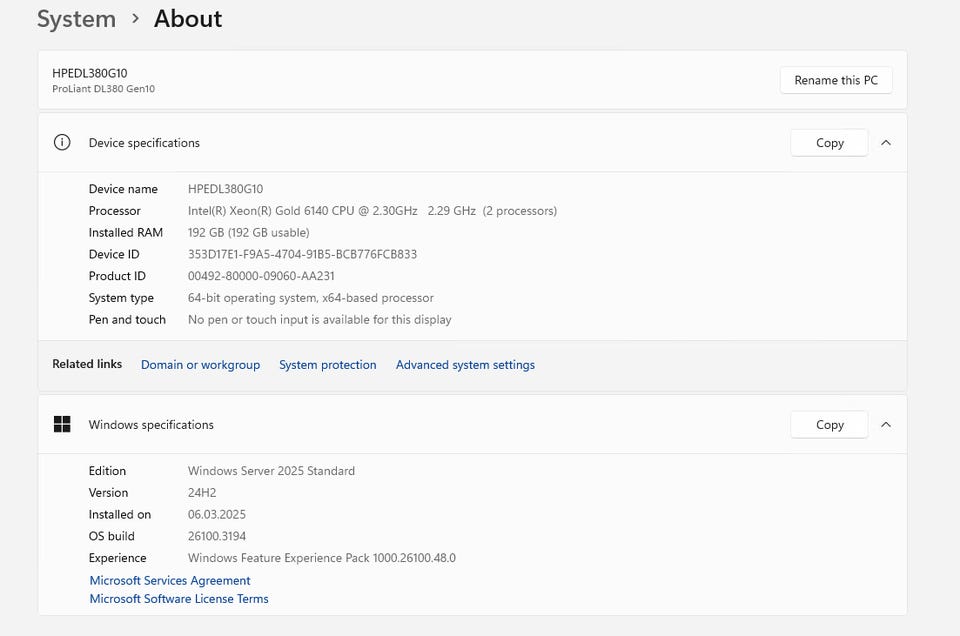Go back to System in breadcrumb

[x=76, y=19]
